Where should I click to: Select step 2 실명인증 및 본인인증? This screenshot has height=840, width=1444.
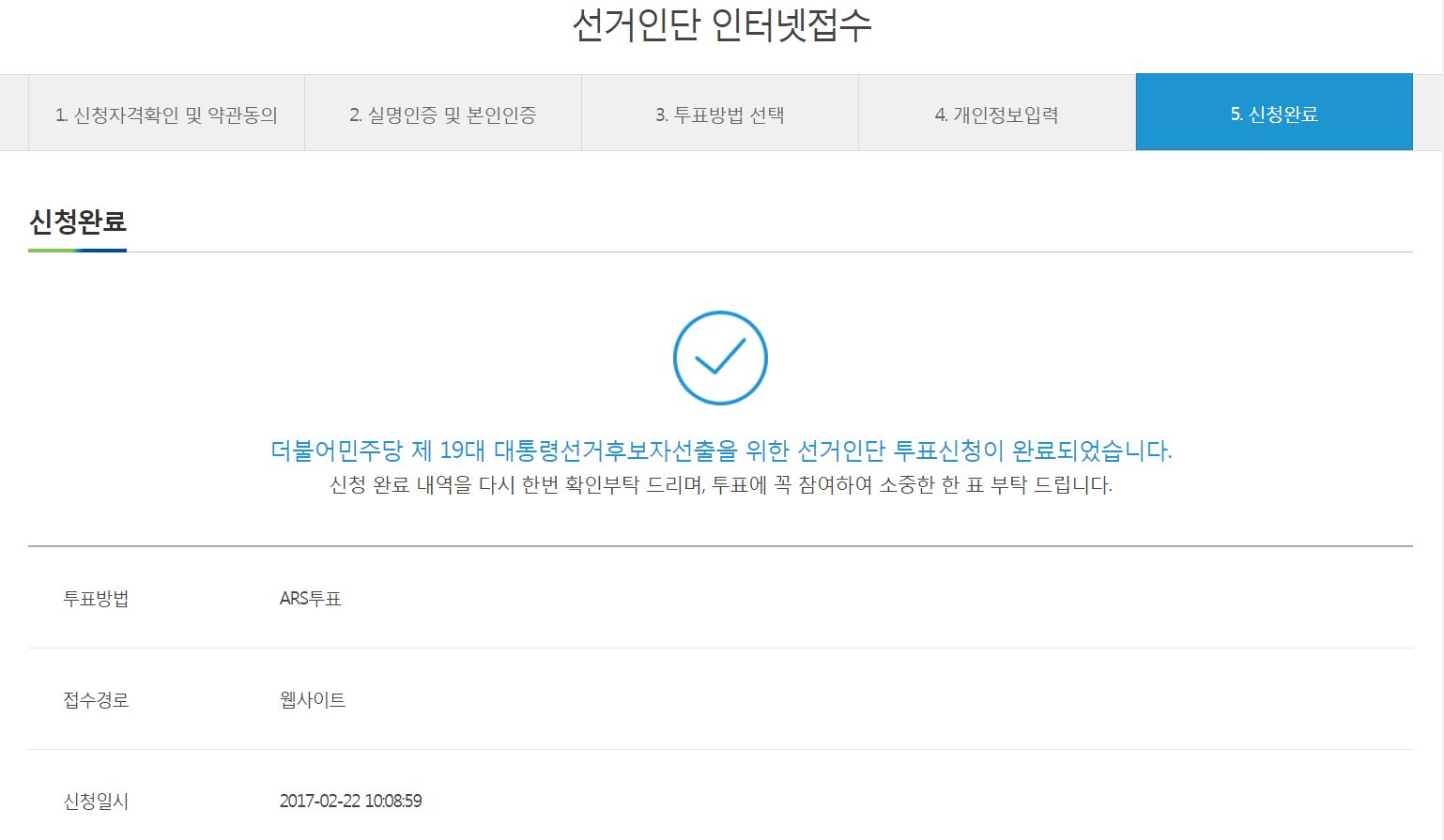tap(443, 115)
